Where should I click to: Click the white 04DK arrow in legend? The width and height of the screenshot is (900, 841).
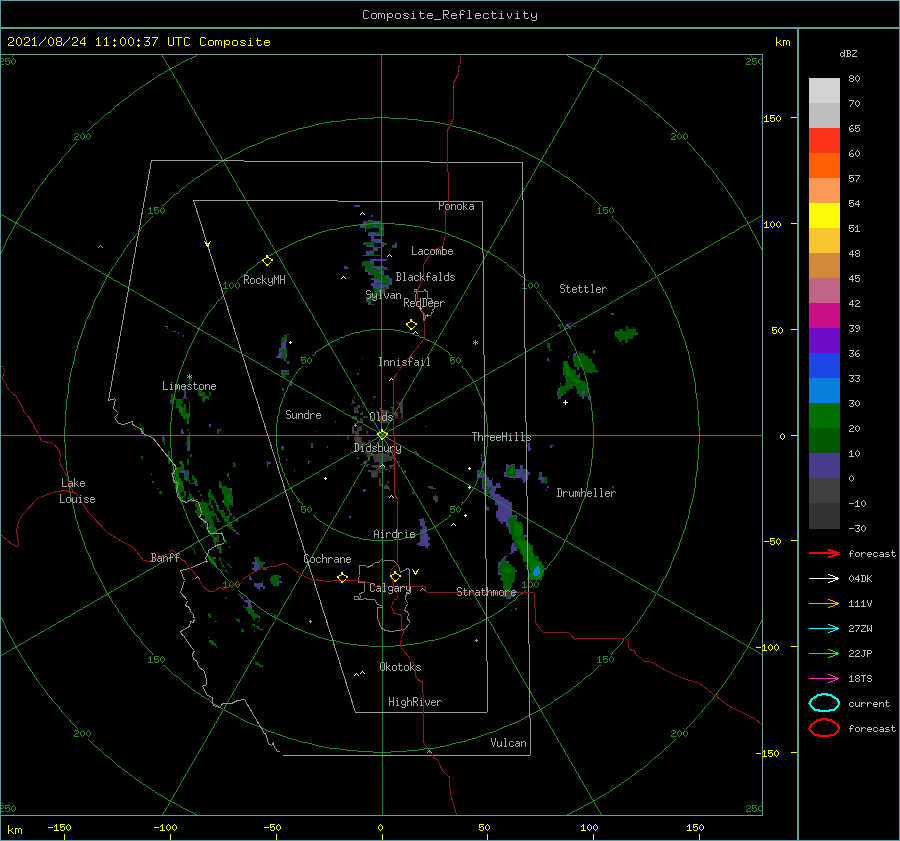[824, 578]
